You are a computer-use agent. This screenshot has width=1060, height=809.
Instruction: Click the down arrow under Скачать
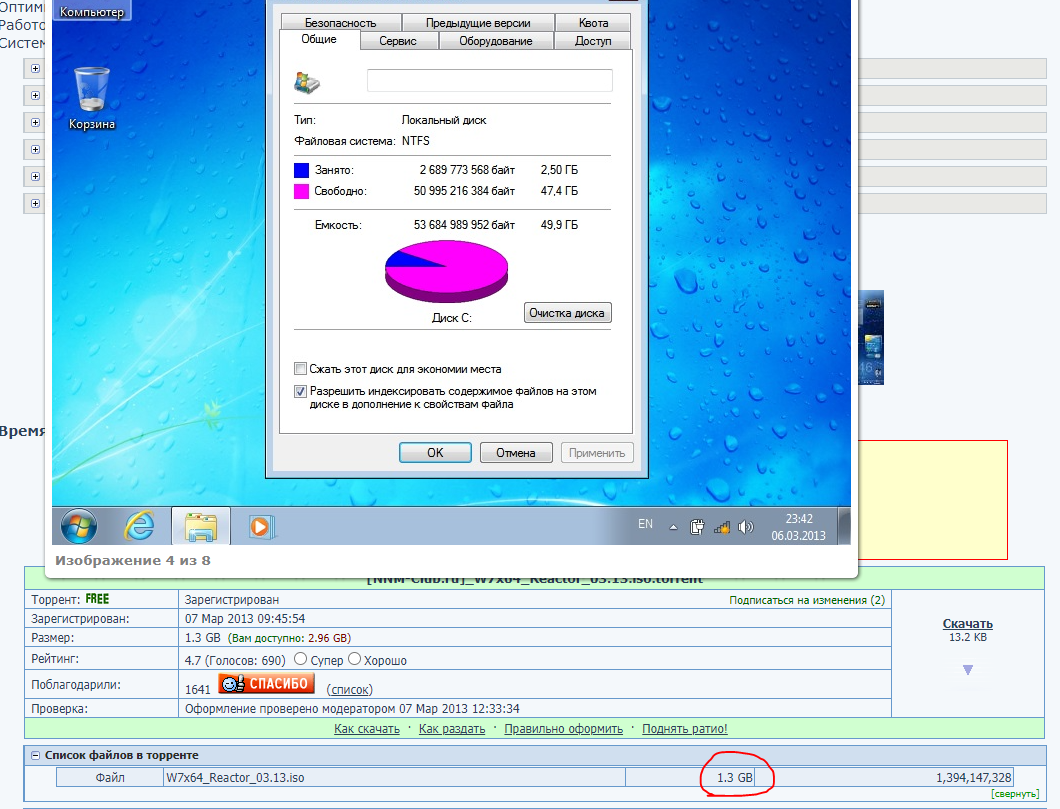click(x=967, y=670)
